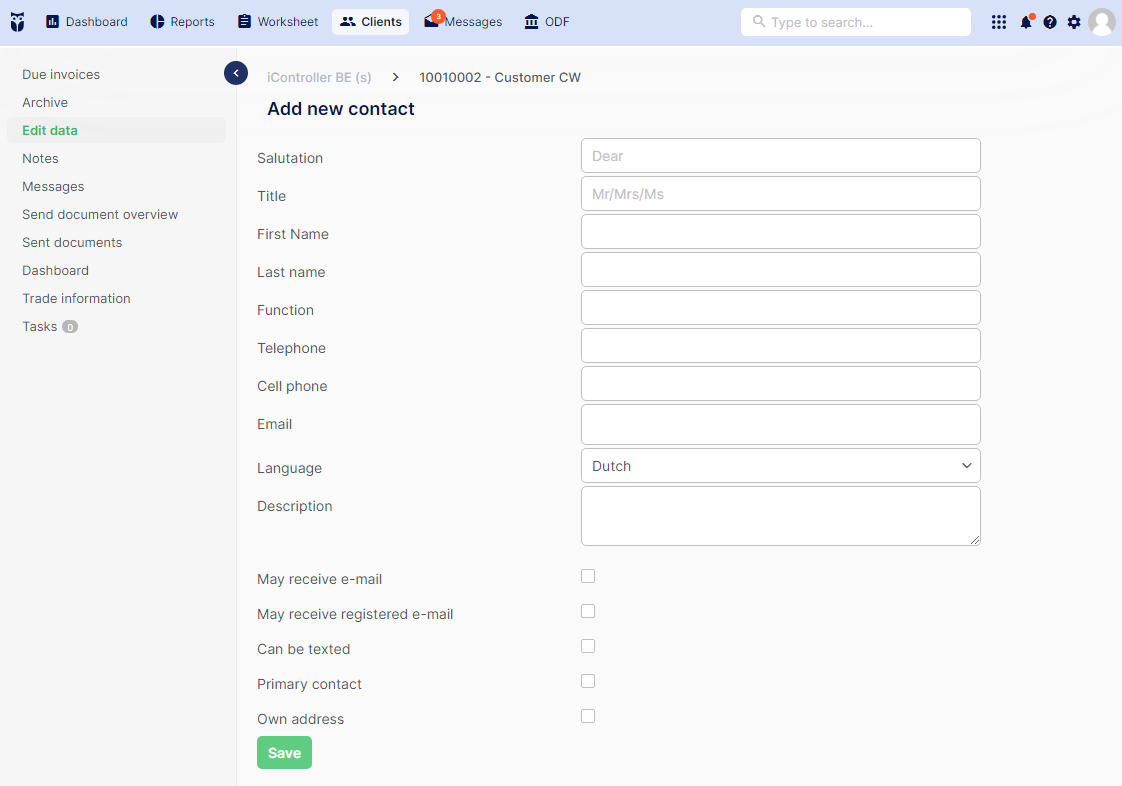1122x786 pixels.
Task: Save the new contact
Action: [284, 753]
